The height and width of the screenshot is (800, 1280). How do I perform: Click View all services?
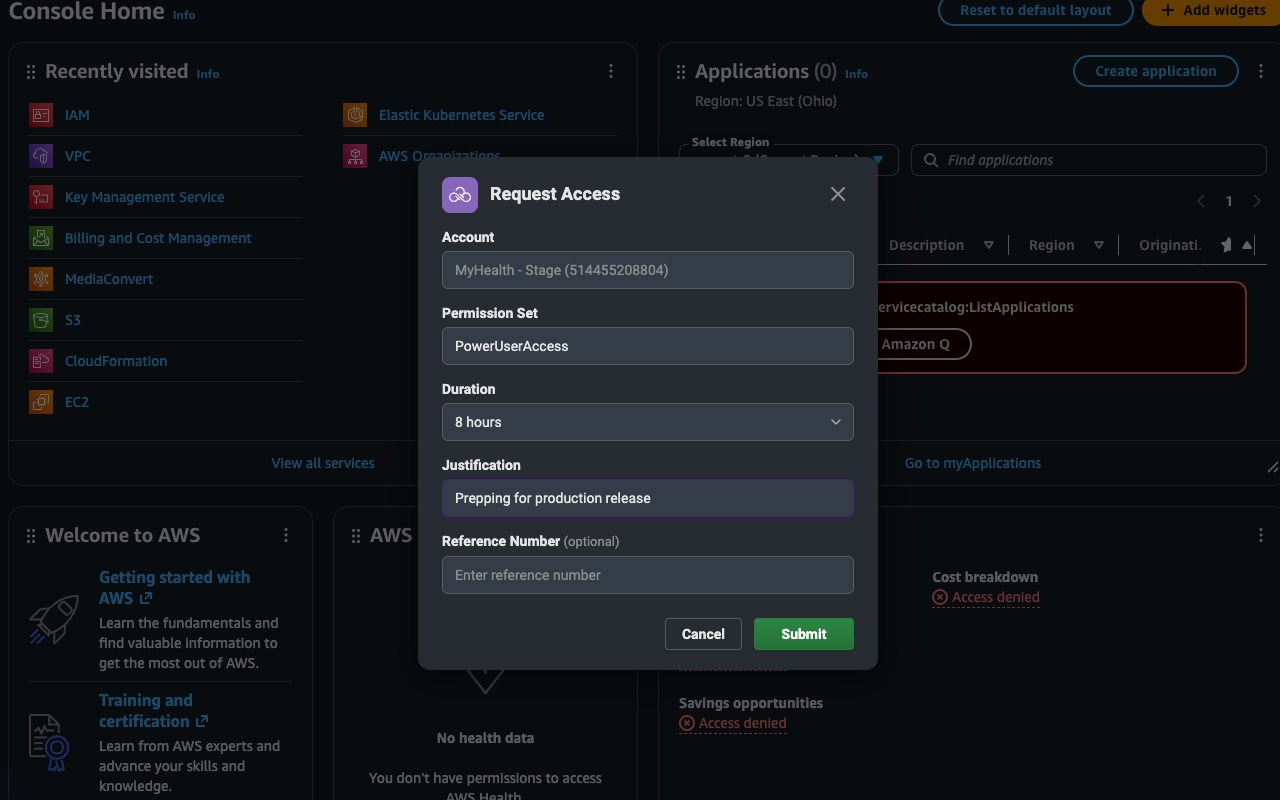click(x=323, y=463)
